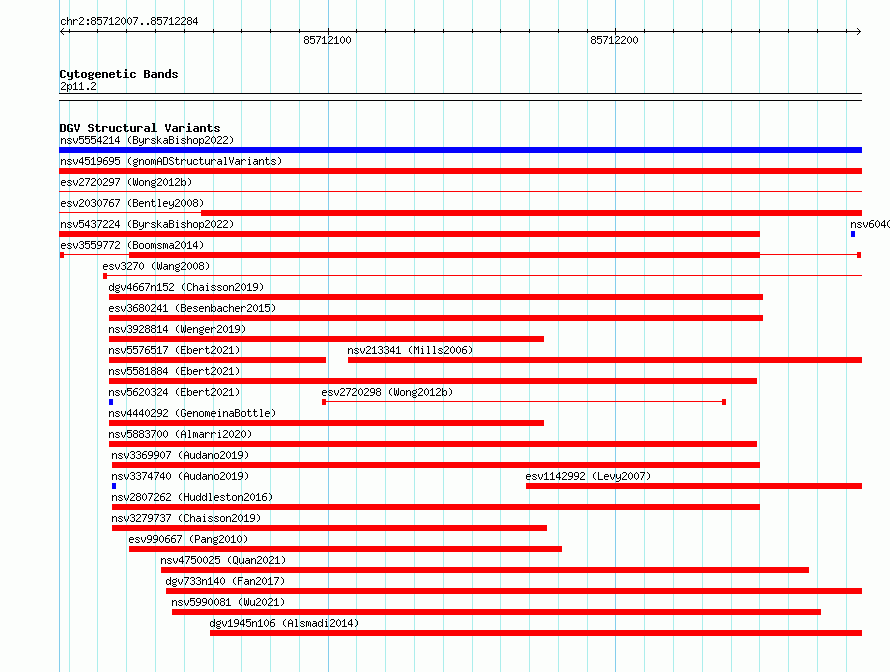Click the right arrow of the coordinate ruler
The height and width of the screenshot is (672, 890).
tap(859, 31)
